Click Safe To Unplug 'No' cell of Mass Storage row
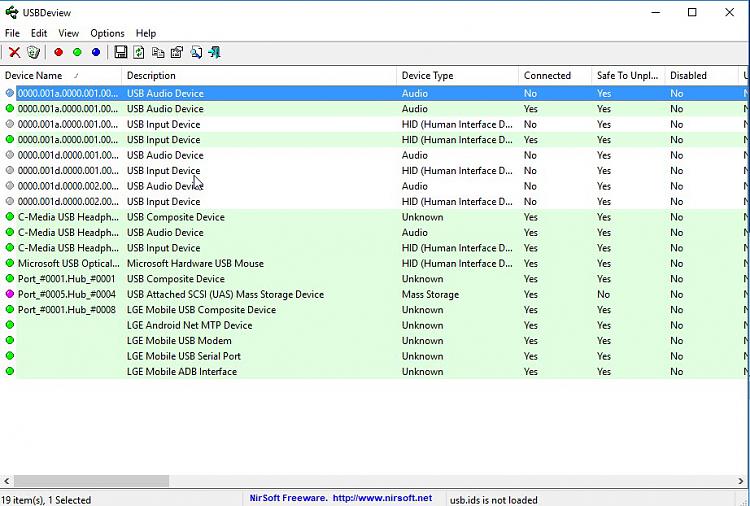This screenshot has width=750, height=506. pyautogui.click(x=603, y=294)
